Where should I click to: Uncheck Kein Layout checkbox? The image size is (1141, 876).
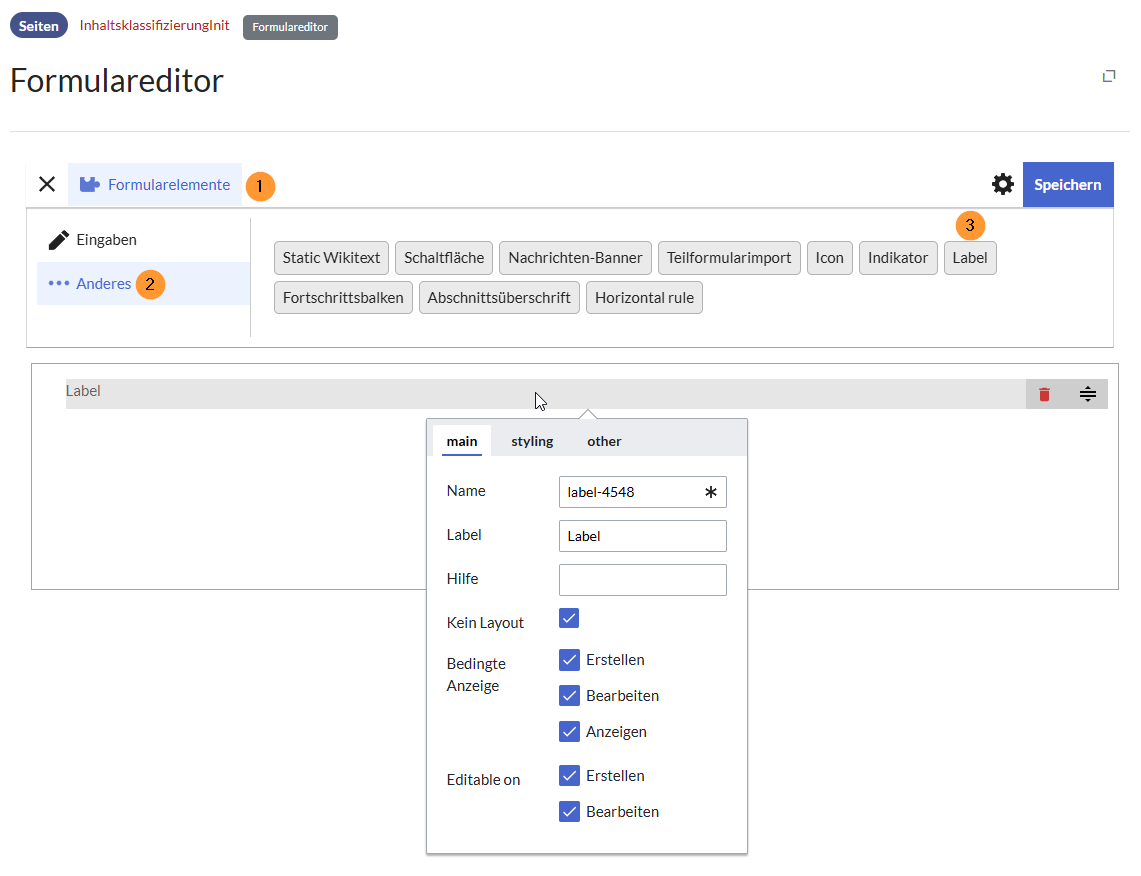pos(569,618)
